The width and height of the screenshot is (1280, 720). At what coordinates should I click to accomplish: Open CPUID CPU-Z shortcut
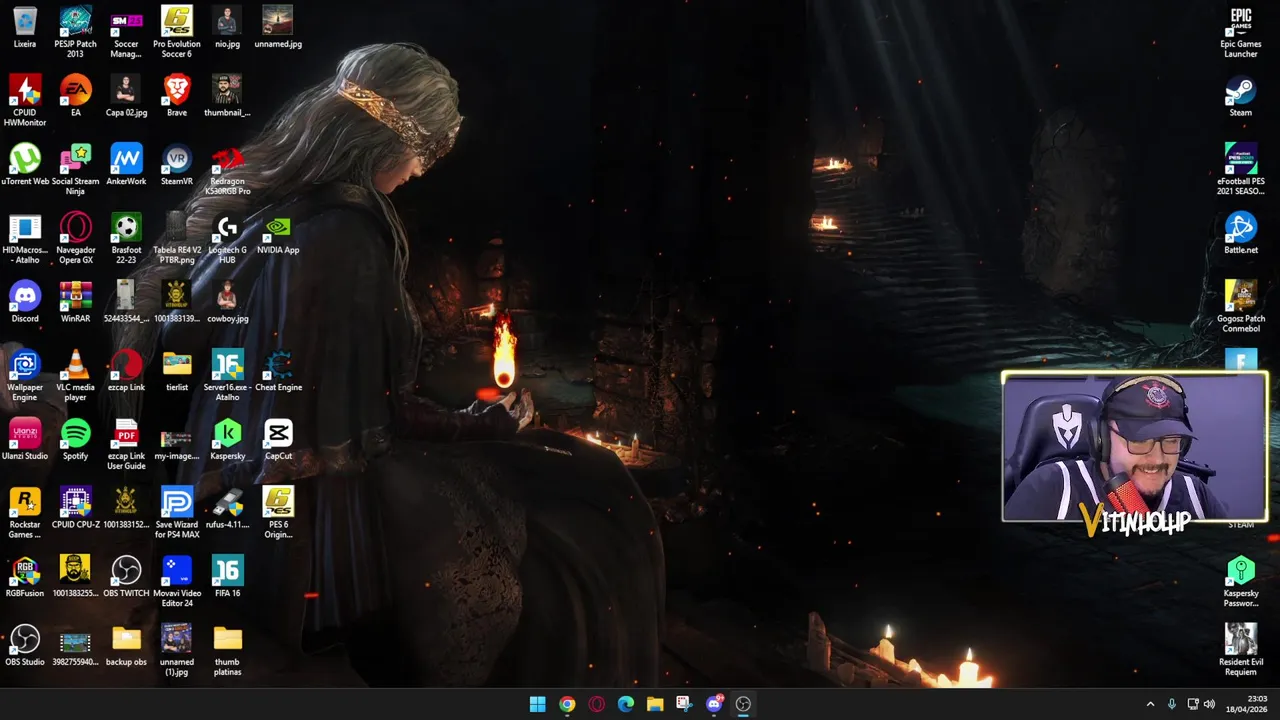pos(75,508)
